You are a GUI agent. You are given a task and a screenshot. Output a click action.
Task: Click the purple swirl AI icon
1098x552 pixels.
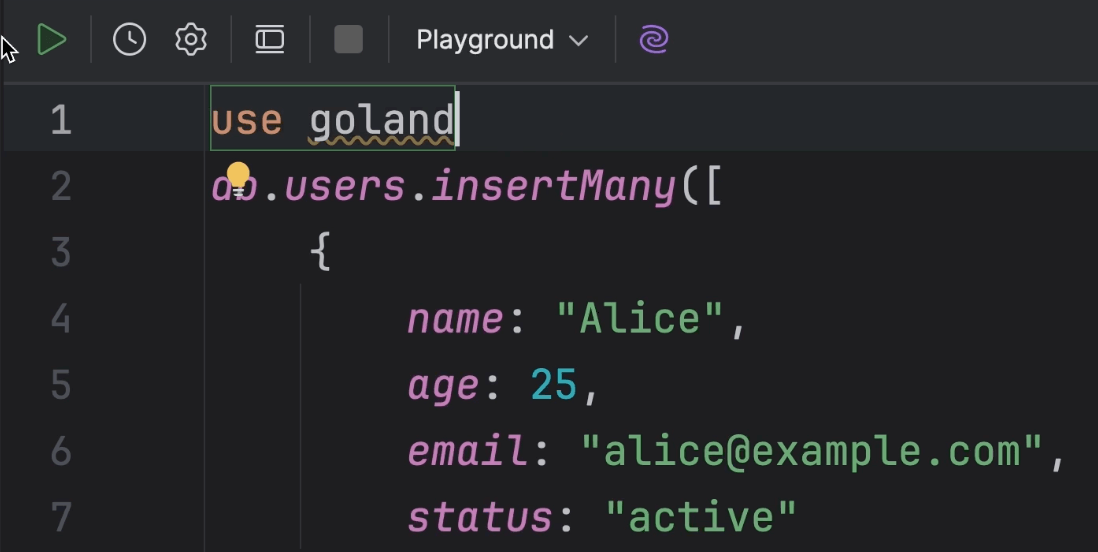pos(653,40)
